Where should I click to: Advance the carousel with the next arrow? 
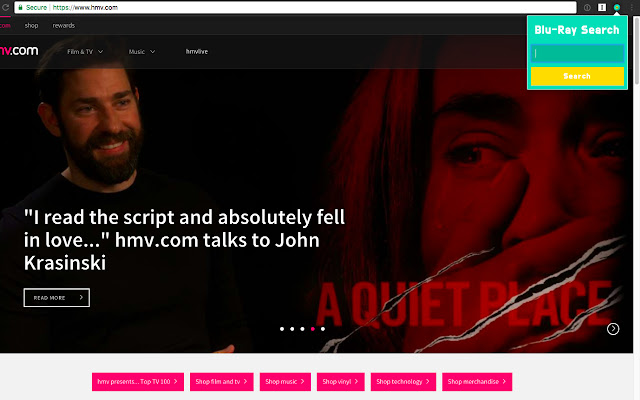[613, 329]
